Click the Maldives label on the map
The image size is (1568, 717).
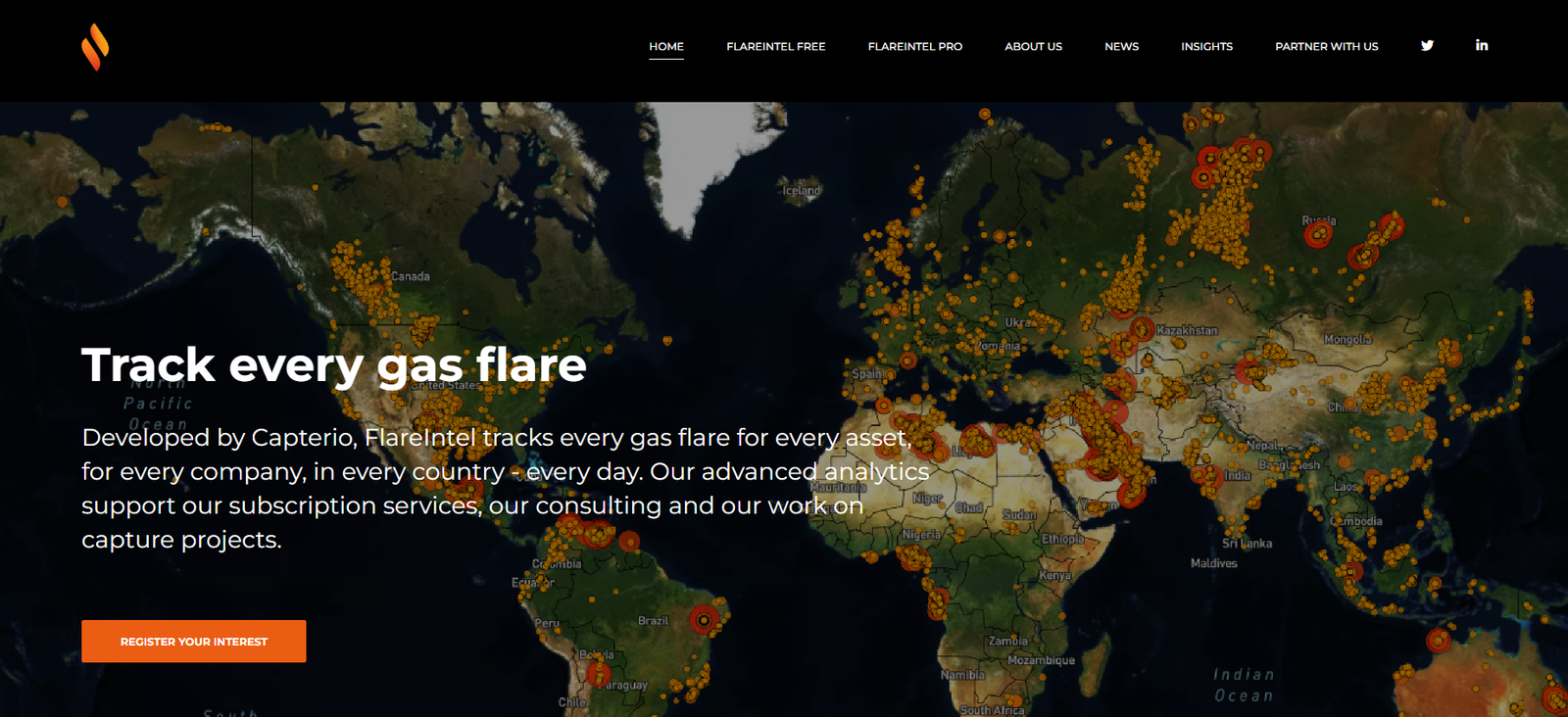pyautogui.click(x=1213, y=563)
